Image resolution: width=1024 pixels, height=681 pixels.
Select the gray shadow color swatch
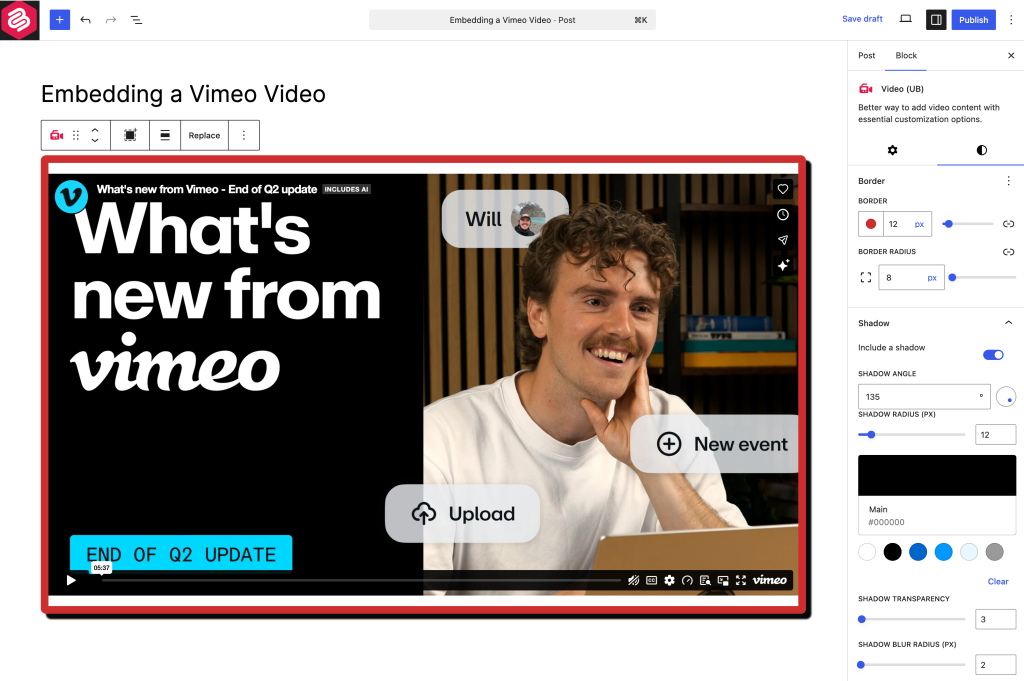[994, 552]
